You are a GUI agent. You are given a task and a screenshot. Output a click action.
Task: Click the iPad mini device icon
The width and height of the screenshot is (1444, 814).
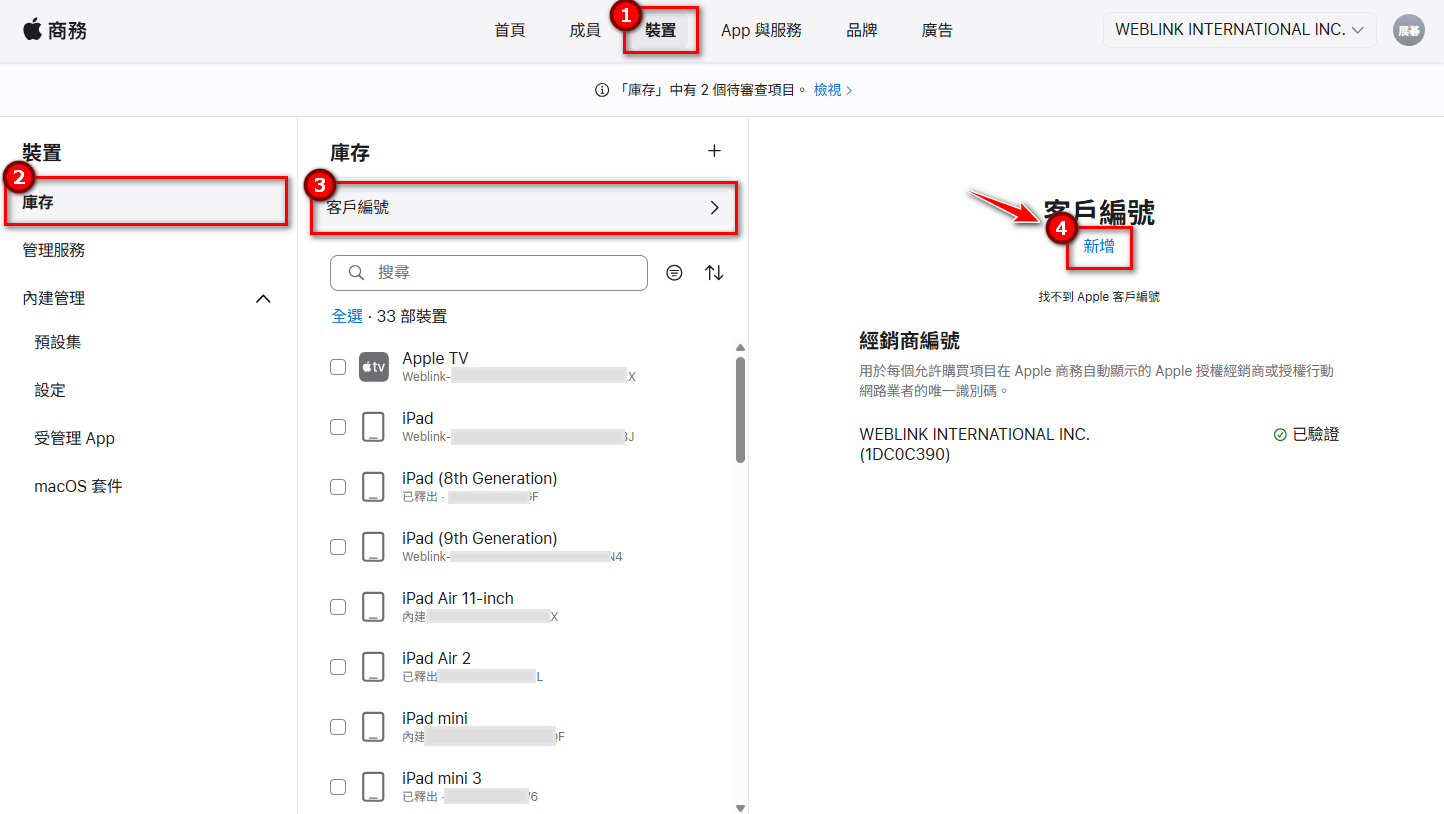pos(373,727)
